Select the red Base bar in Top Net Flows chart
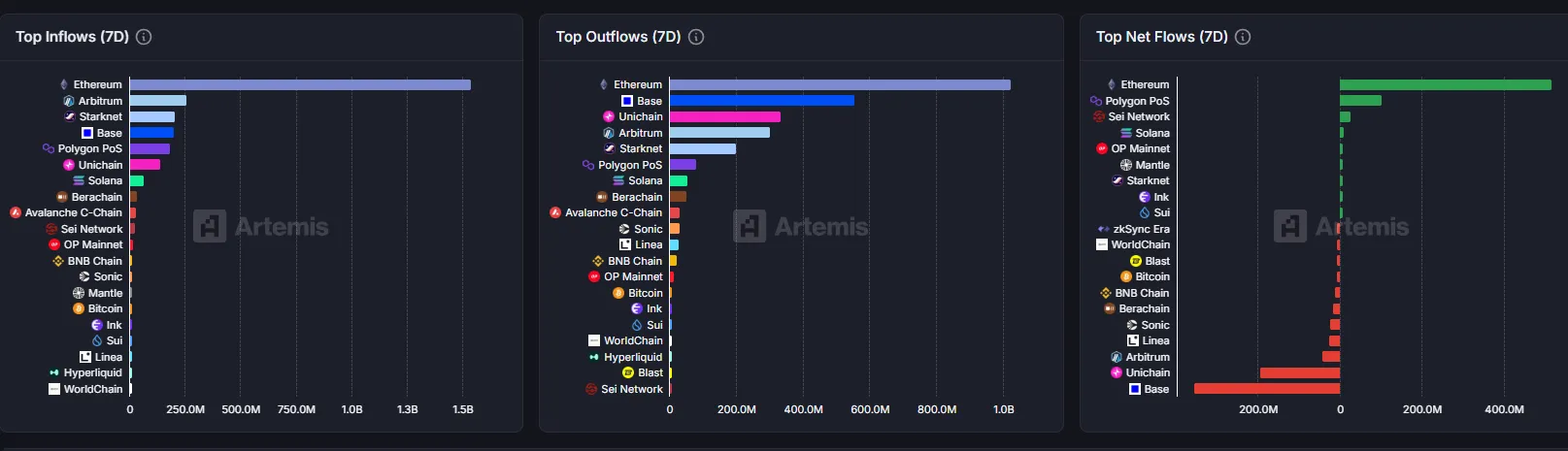1568x451 pixels. [x=1266, y=389]
